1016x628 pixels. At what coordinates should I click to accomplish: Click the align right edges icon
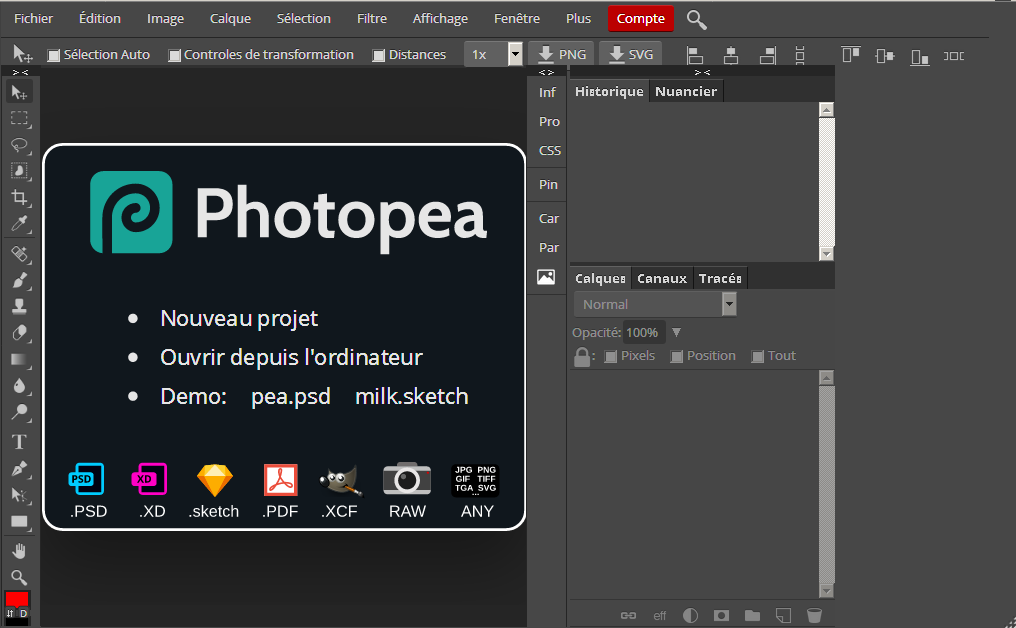tap(768, 56)
